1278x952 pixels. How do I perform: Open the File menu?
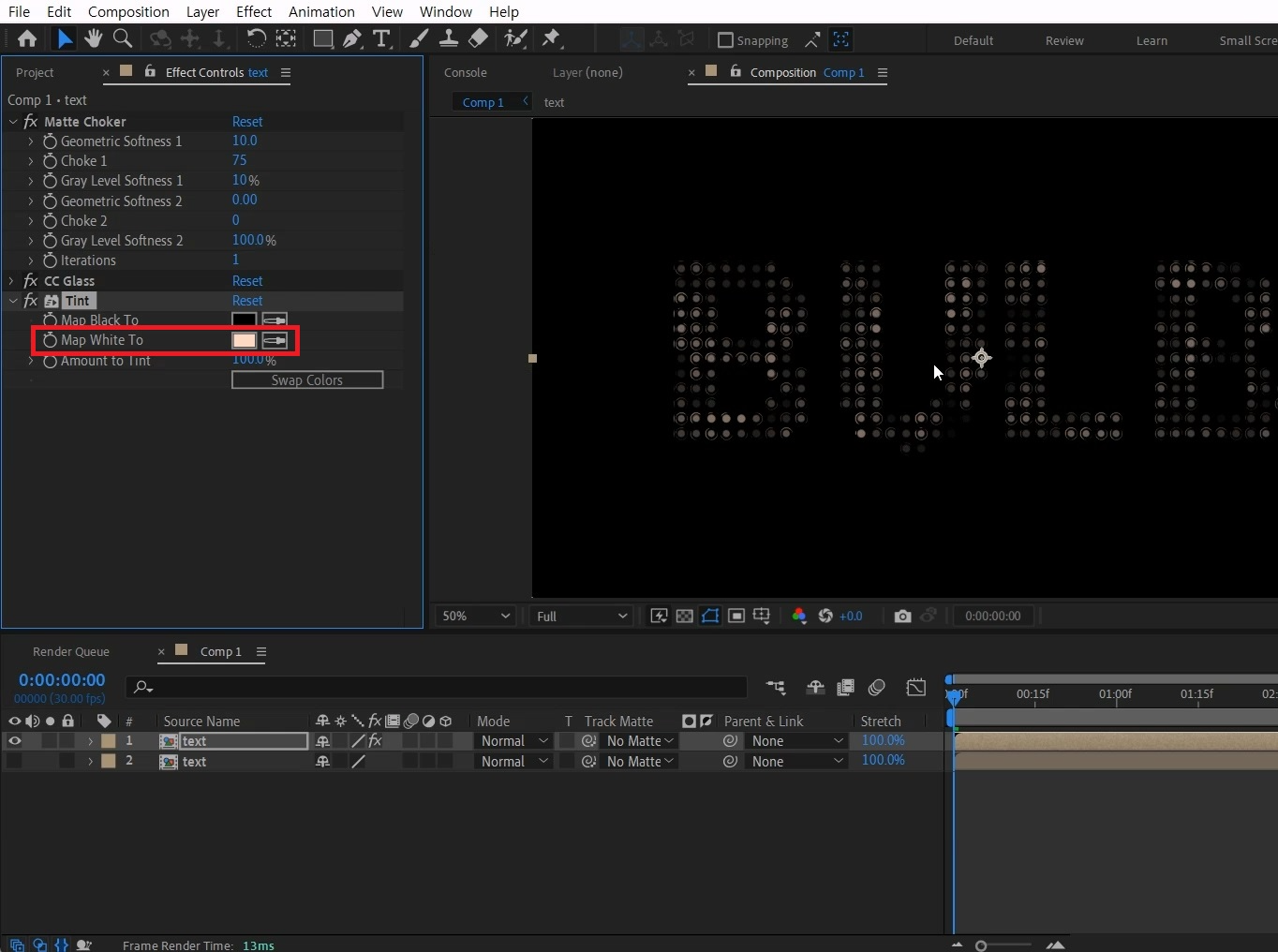click(x=19, y=11)
